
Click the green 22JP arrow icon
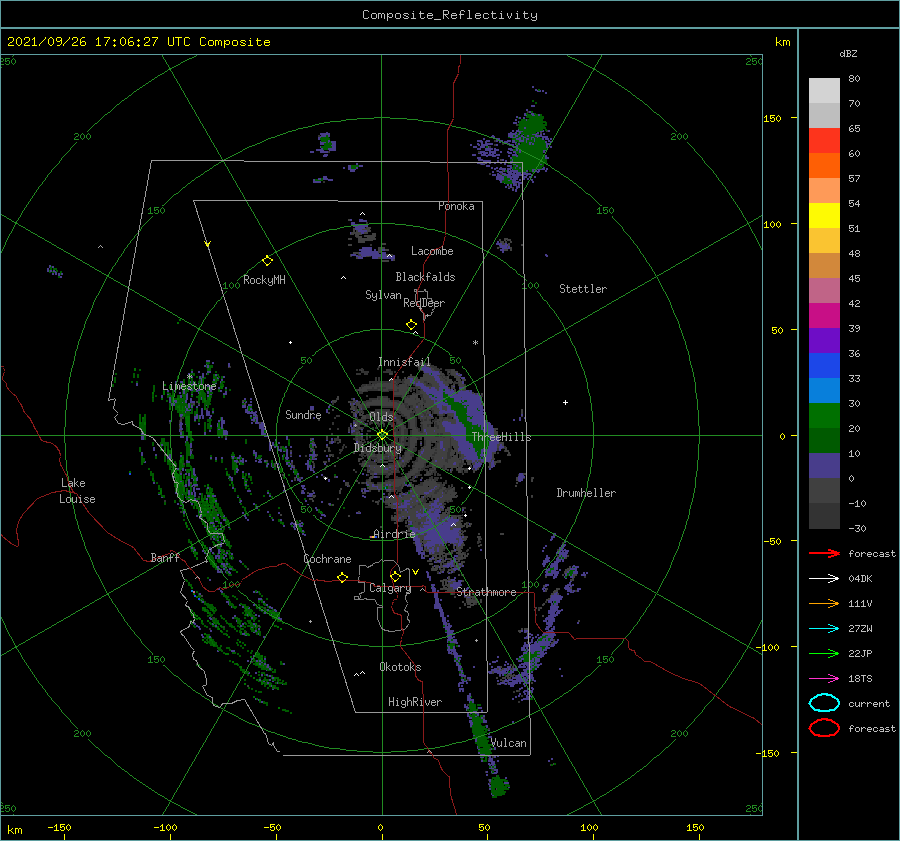(x=824, y=653)
